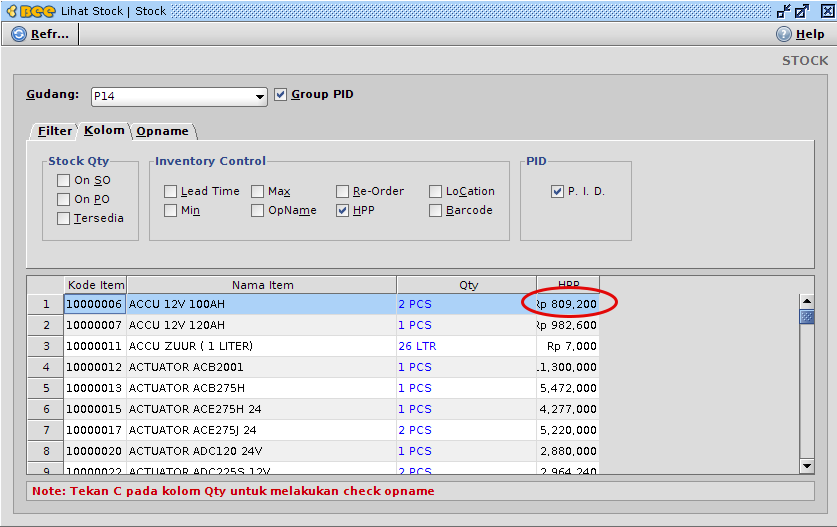Click item code 10000020

point(95,451)
